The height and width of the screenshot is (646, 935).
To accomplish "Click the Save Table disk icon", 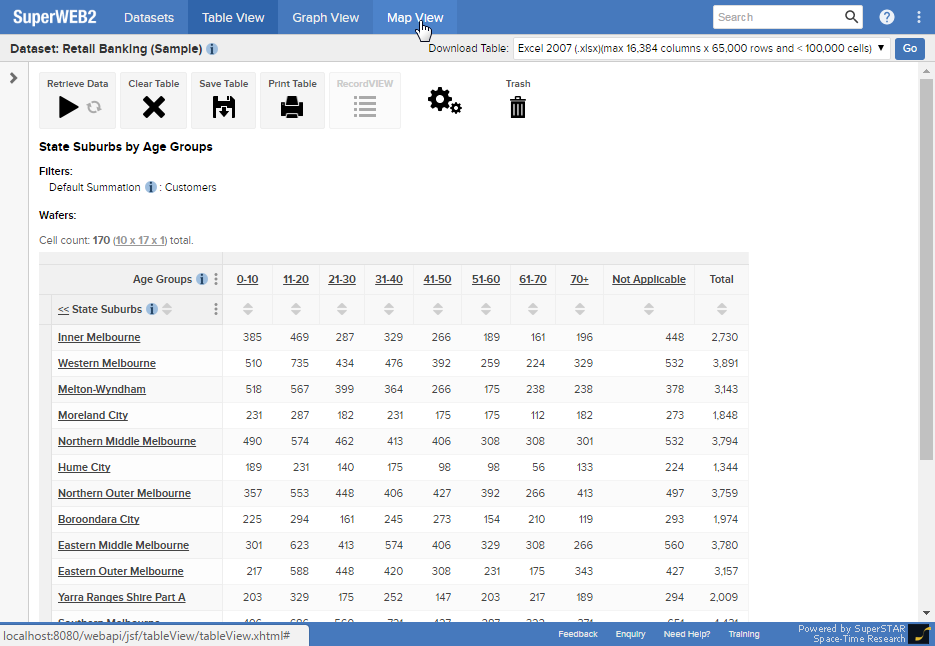I will [223, 107].
